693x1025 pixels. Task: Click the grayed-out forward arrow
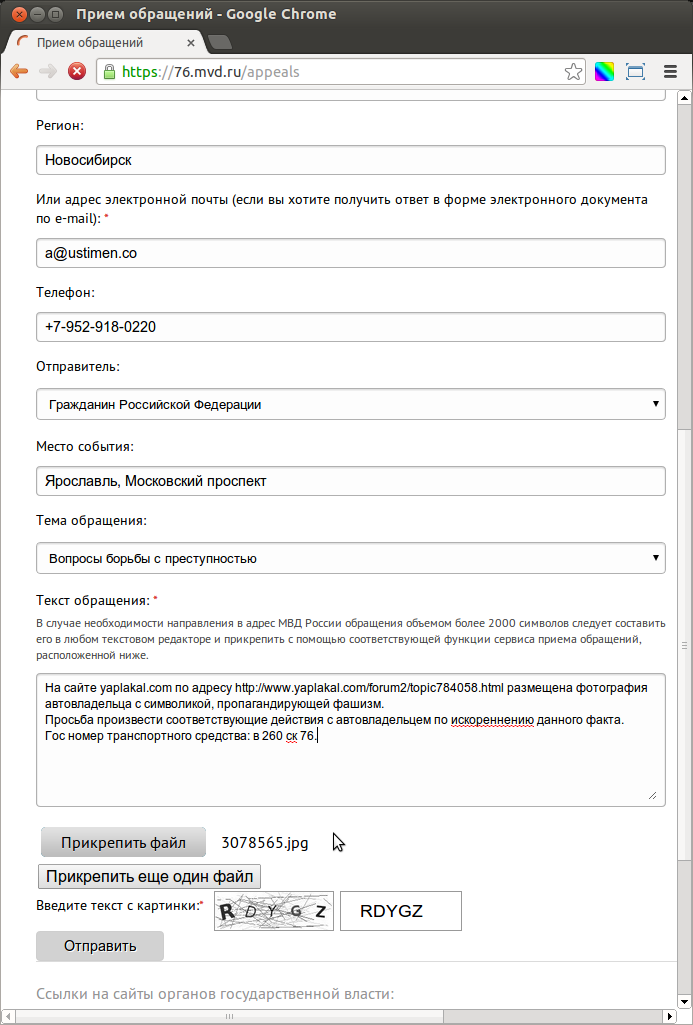pos(48,71)
